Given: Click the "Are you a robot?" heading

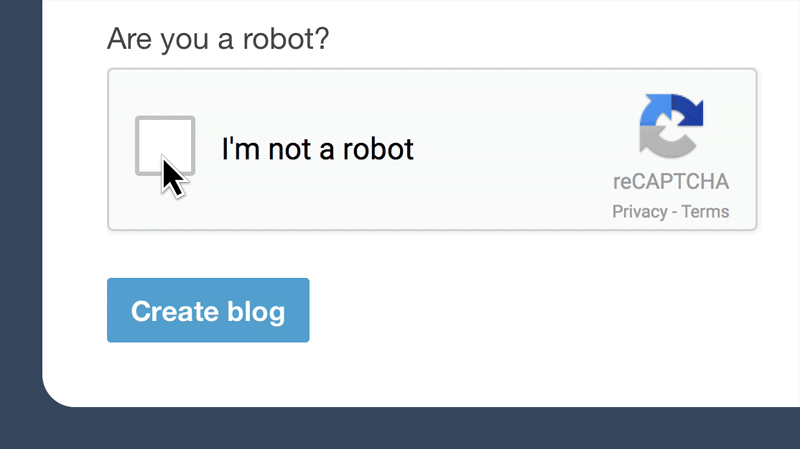Looking at the screenshot, I should coord(219,40).
